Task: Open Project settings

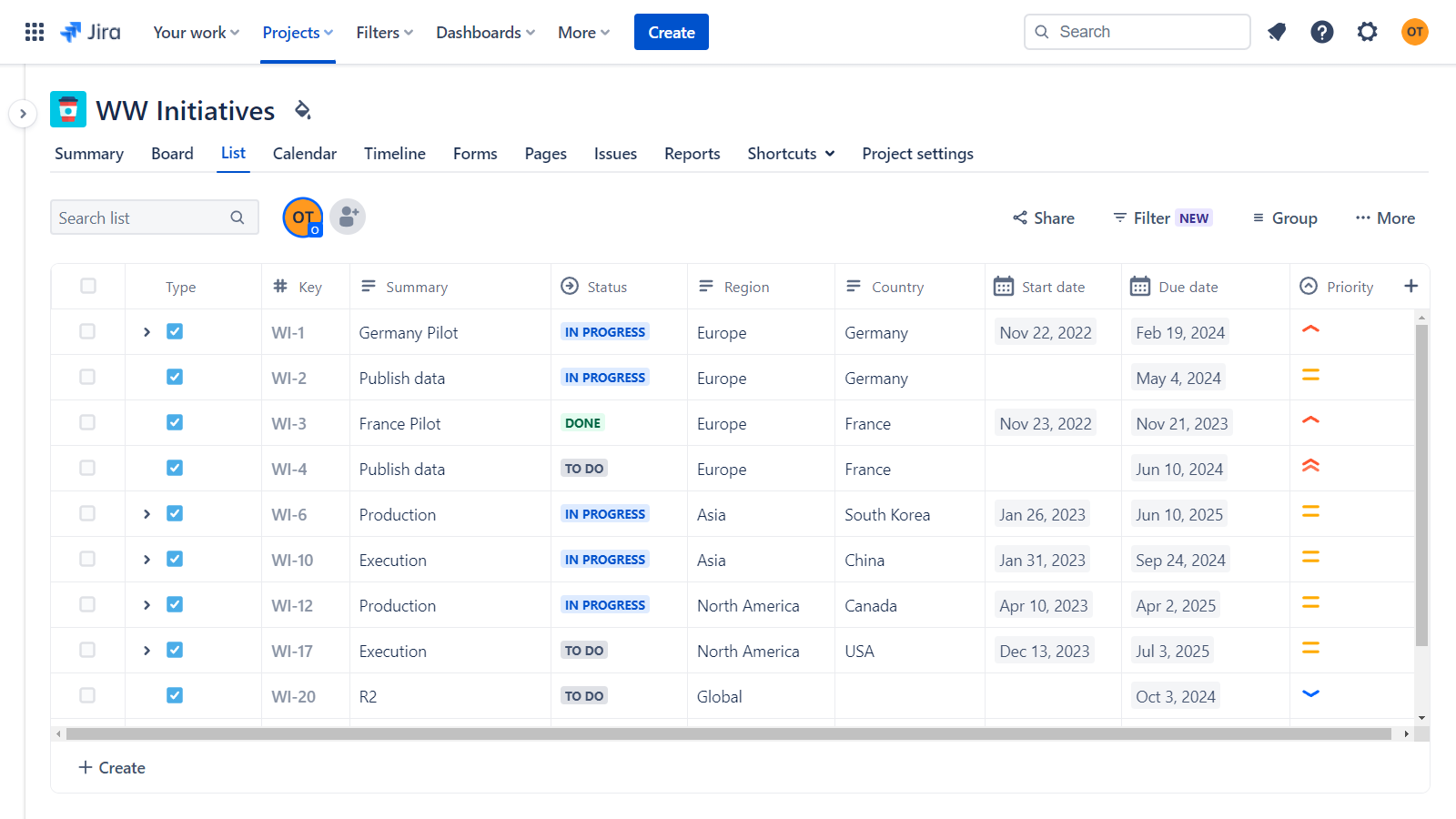Action: click(917, 153)
